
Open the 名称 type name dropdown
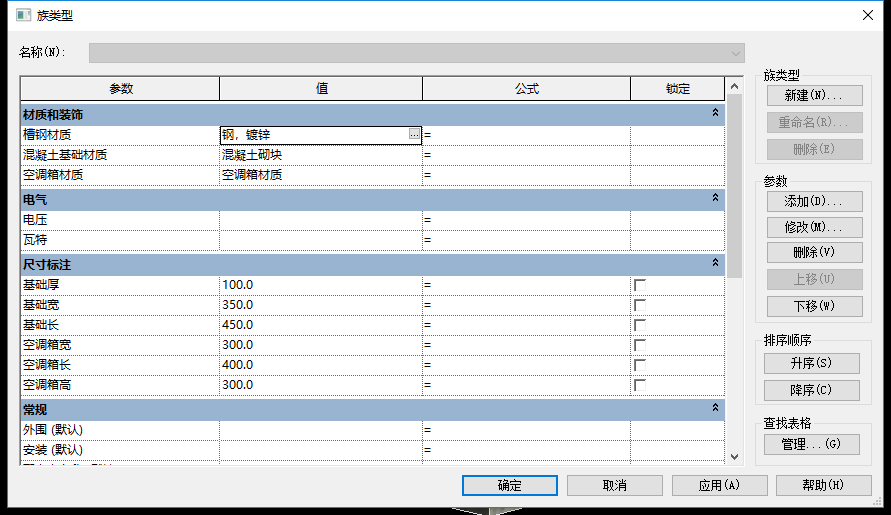click(x=735, y=53)
